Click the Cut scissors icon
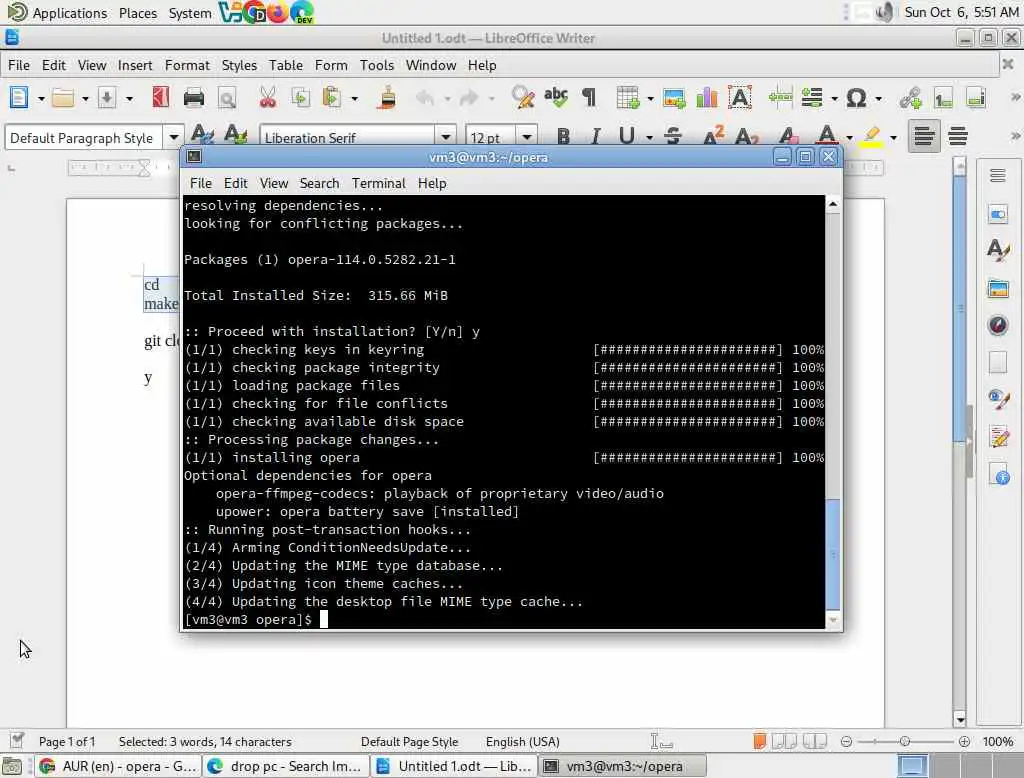 [268, 98]
